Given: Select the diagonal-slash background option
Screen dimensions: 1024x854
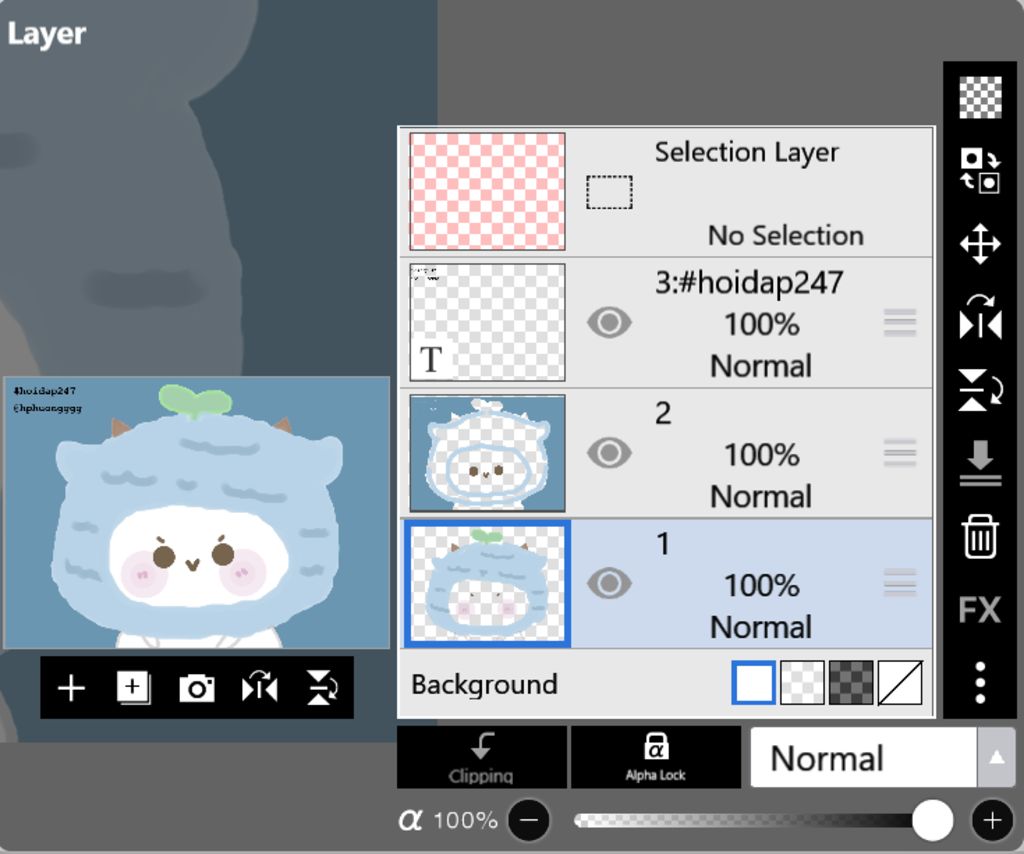Looking at the screenshot, I should coord(900,683).
